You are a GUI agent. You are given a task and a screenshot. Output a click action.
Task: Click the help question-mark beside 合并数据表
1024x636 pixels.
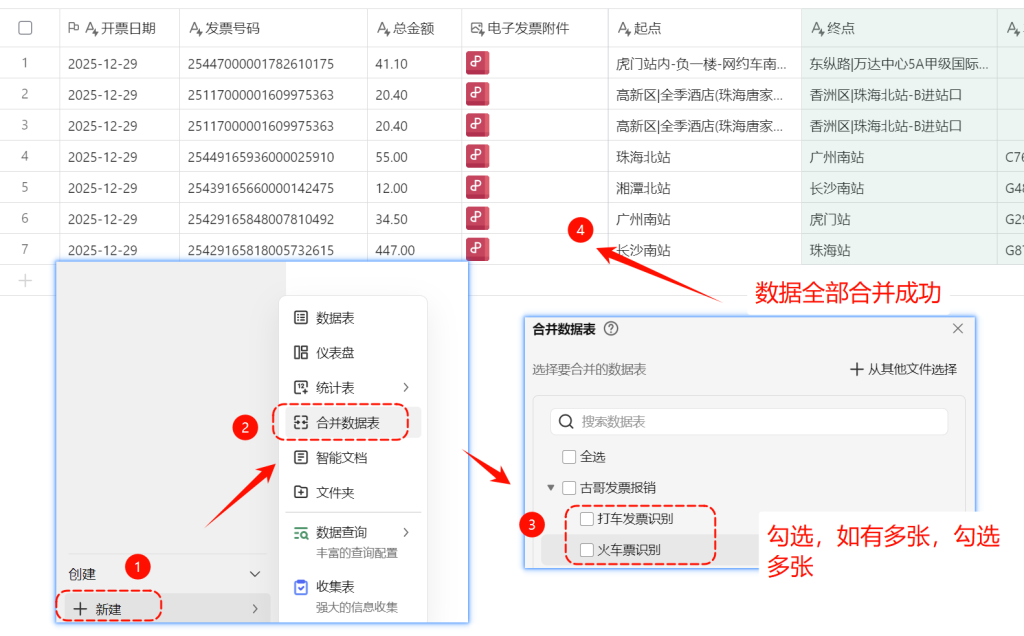tap(611, 328)
